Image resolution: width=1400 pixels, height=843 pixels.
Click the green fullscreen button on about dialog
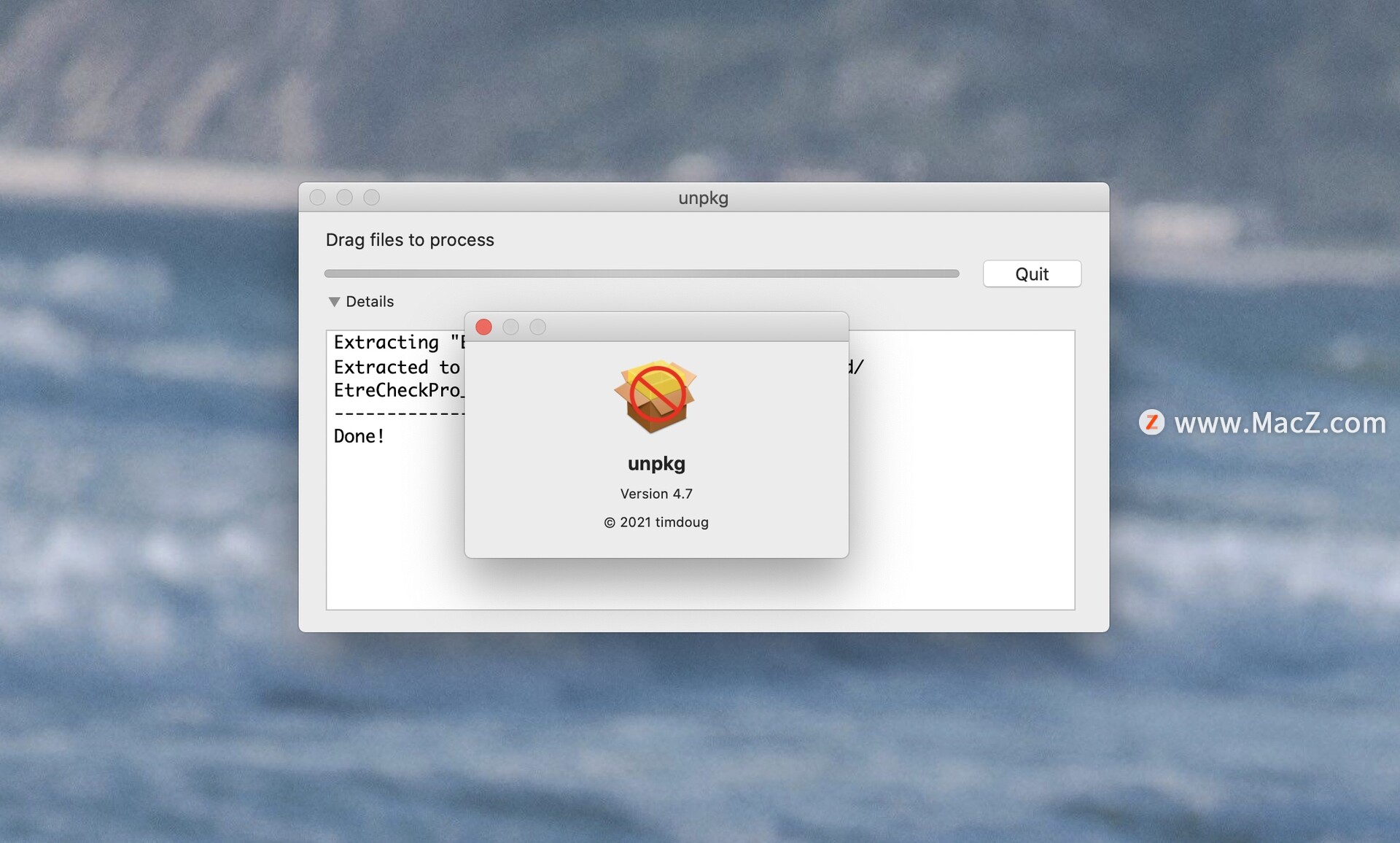536,325
